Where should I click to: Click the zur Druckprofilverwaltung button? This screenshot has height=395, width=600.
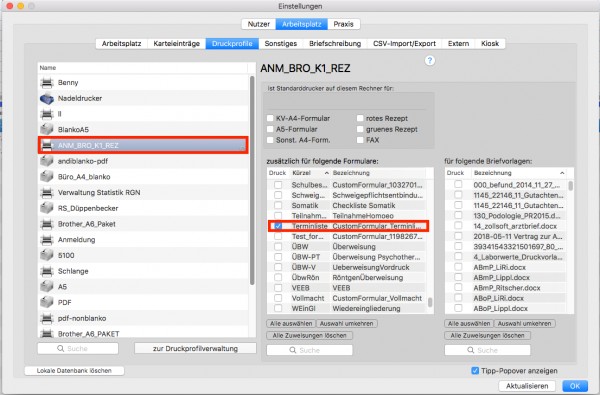pos(195,348)
